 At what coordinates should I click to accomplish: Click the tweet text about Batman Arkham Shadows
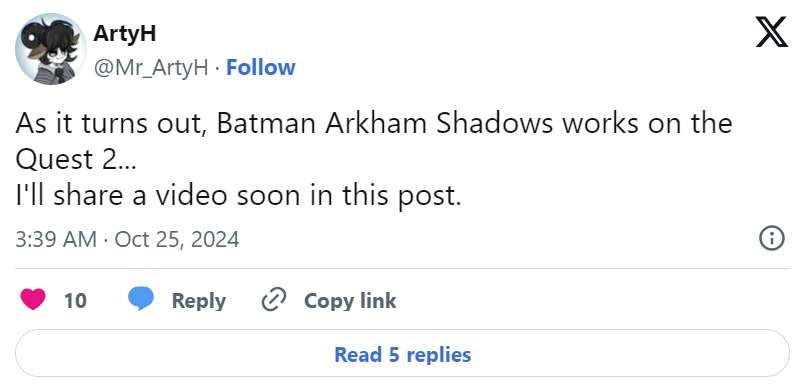pos(374,159)
